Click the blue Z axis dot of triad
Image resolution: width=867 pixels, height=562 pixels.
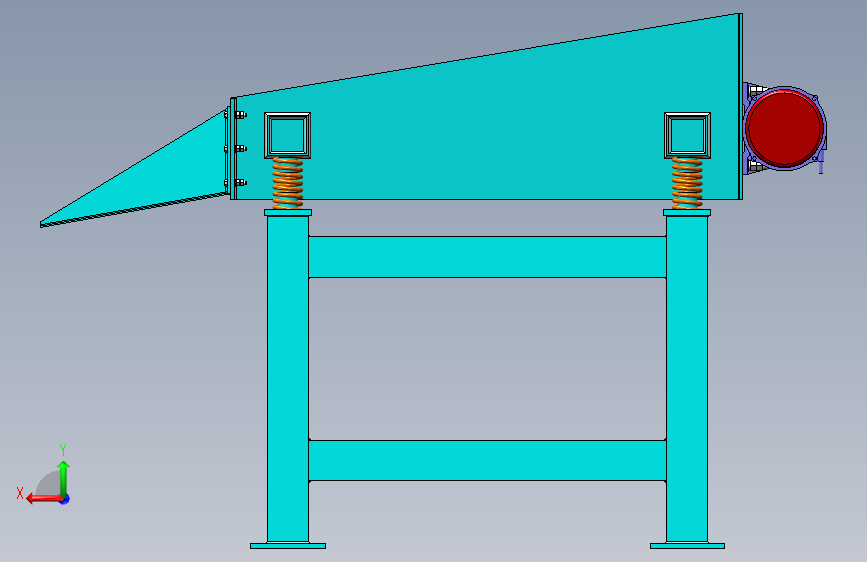(x=65, y=499)
